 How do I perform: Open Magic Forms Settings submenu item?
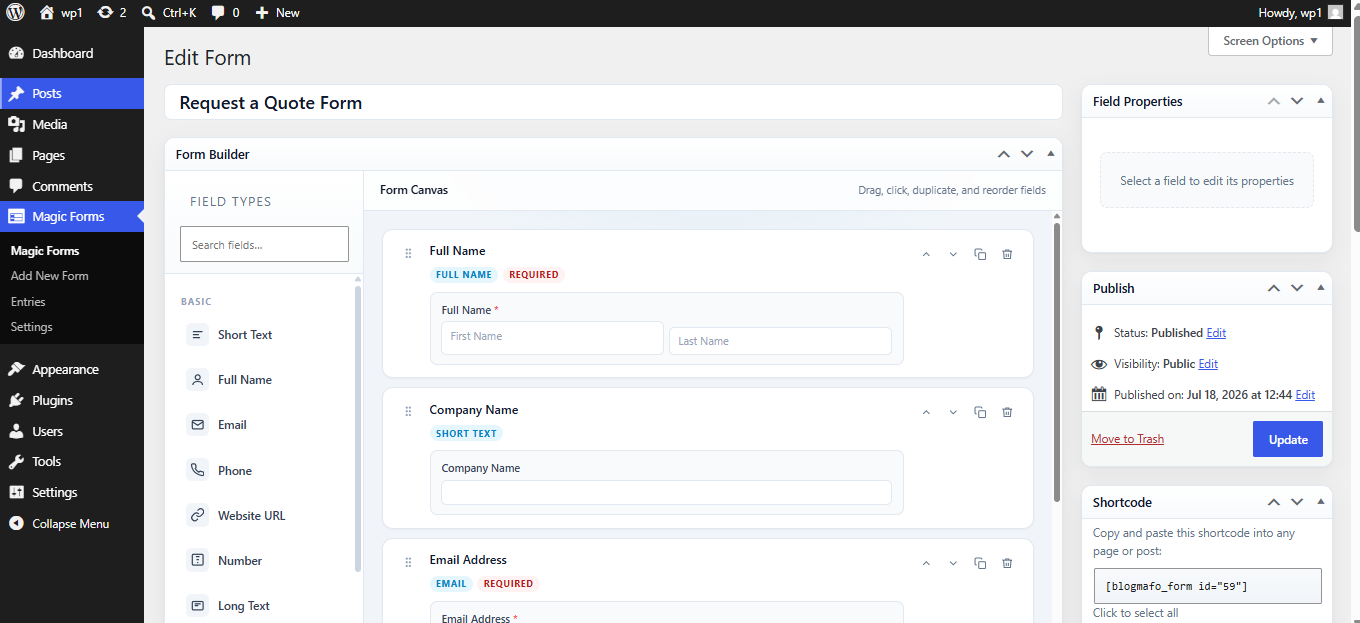32,327
